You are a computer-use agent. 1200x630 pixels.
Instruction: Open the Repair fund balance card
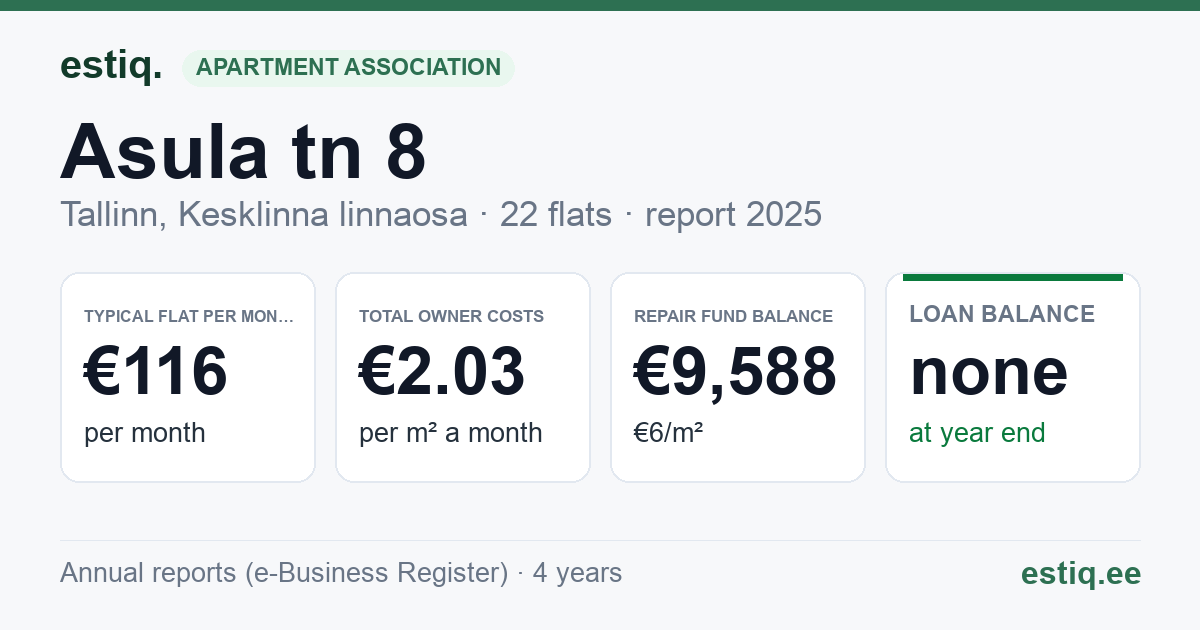pyautogui.click(x=738, y=377)
